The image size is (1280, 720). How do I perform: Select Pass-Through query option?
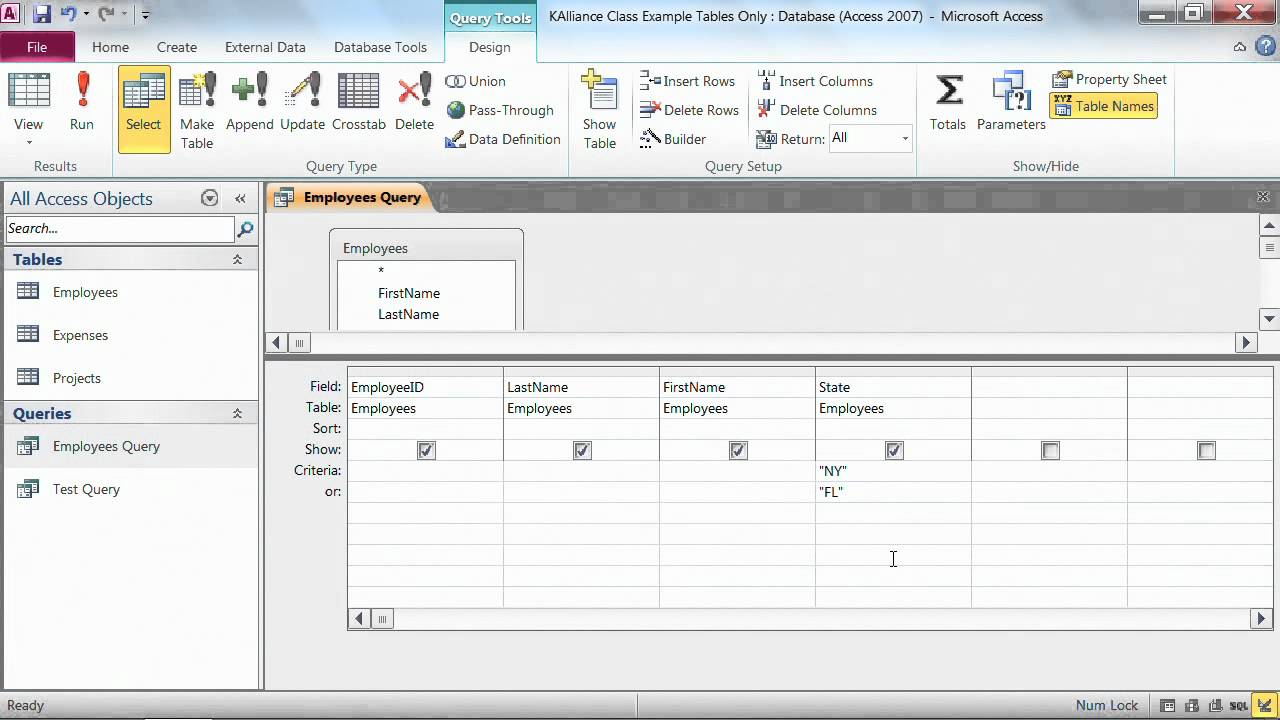click(x=500, y=110)
